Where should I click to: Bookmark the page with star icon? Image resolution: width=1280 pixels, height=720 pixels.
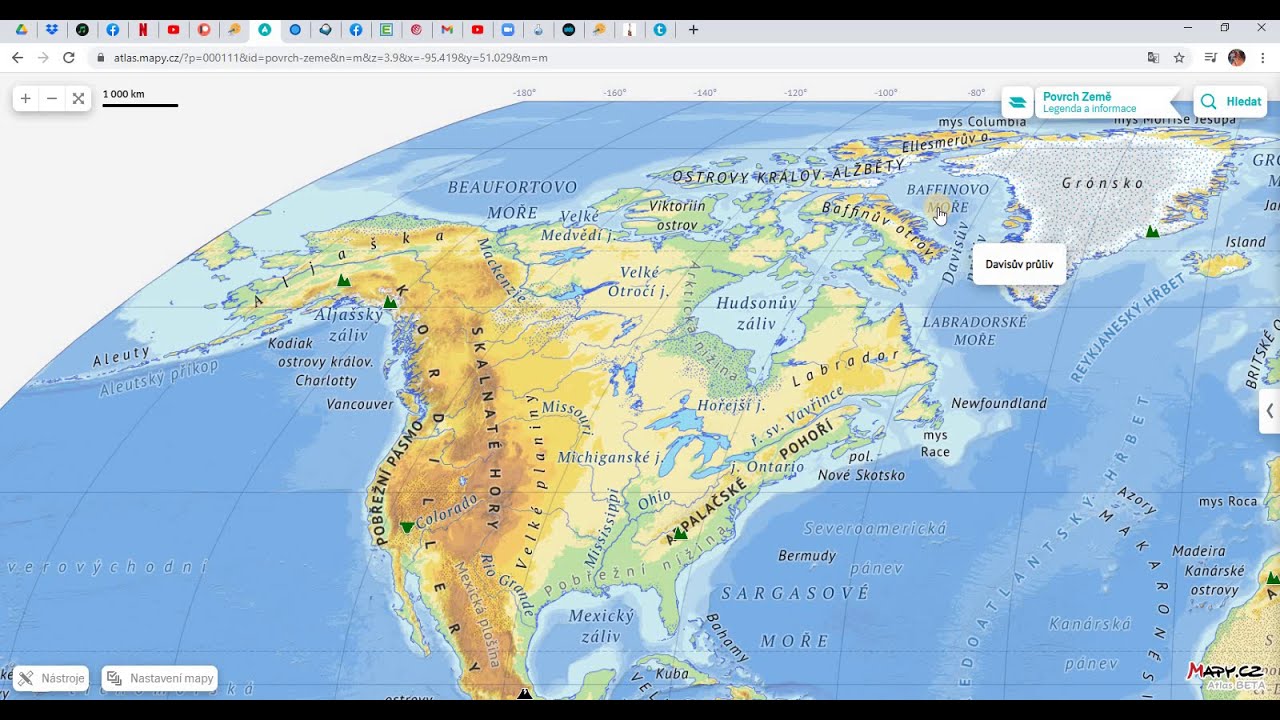(1179, 58)
